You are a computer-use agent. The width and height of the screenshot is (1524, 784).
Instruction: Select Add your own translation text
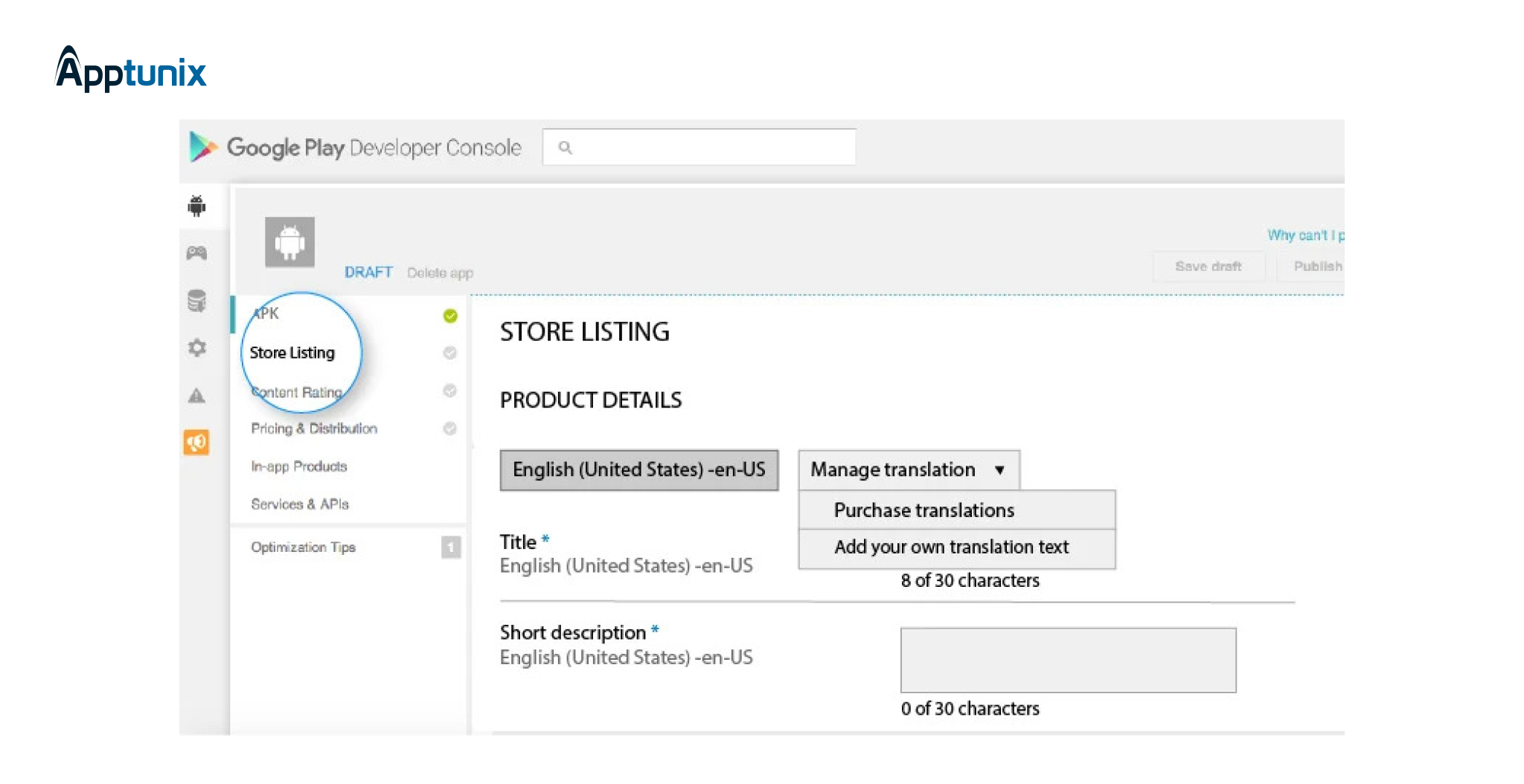coord(951,547)
